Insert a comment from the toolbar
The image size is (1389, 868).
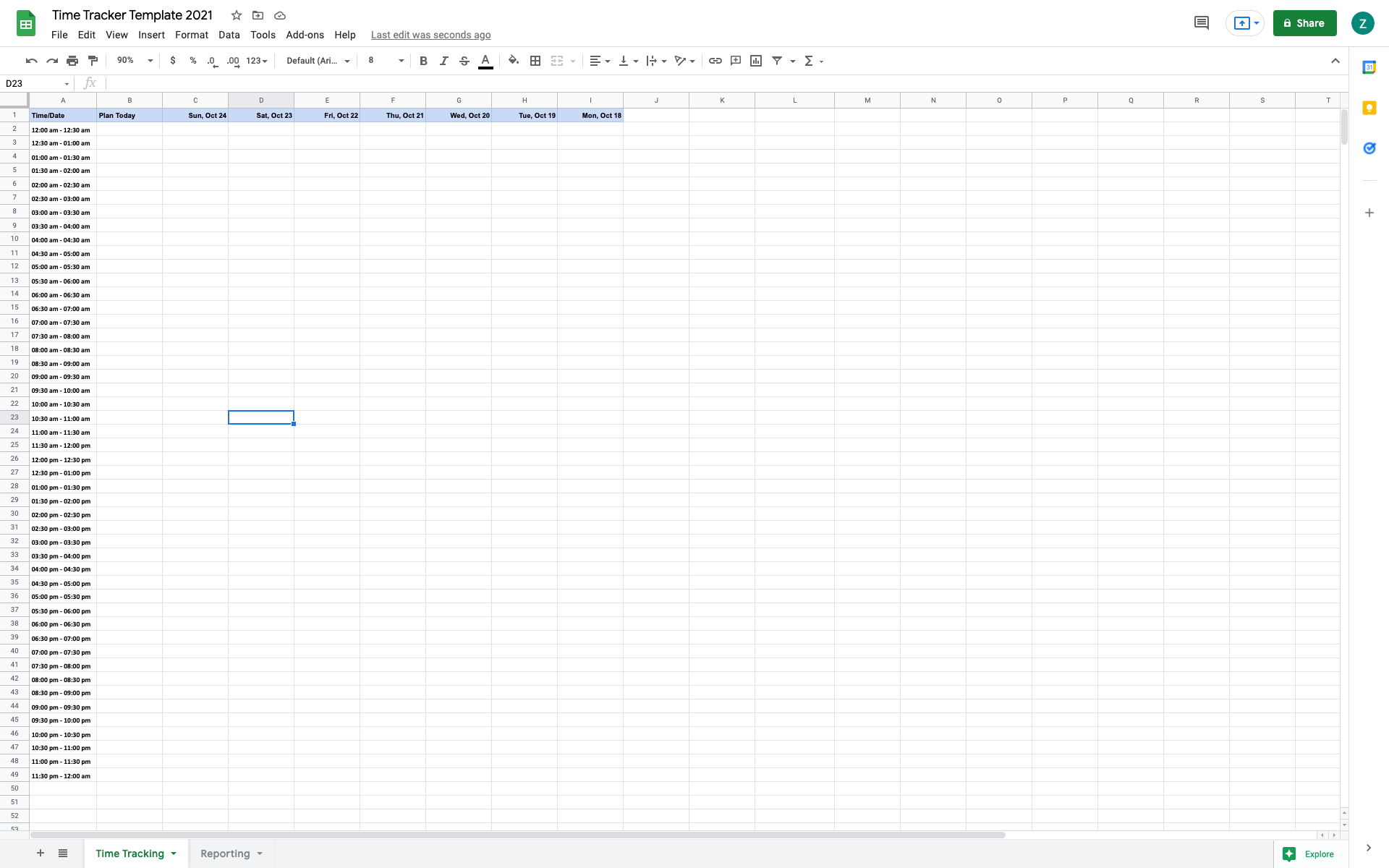click(x=736, y=61)
